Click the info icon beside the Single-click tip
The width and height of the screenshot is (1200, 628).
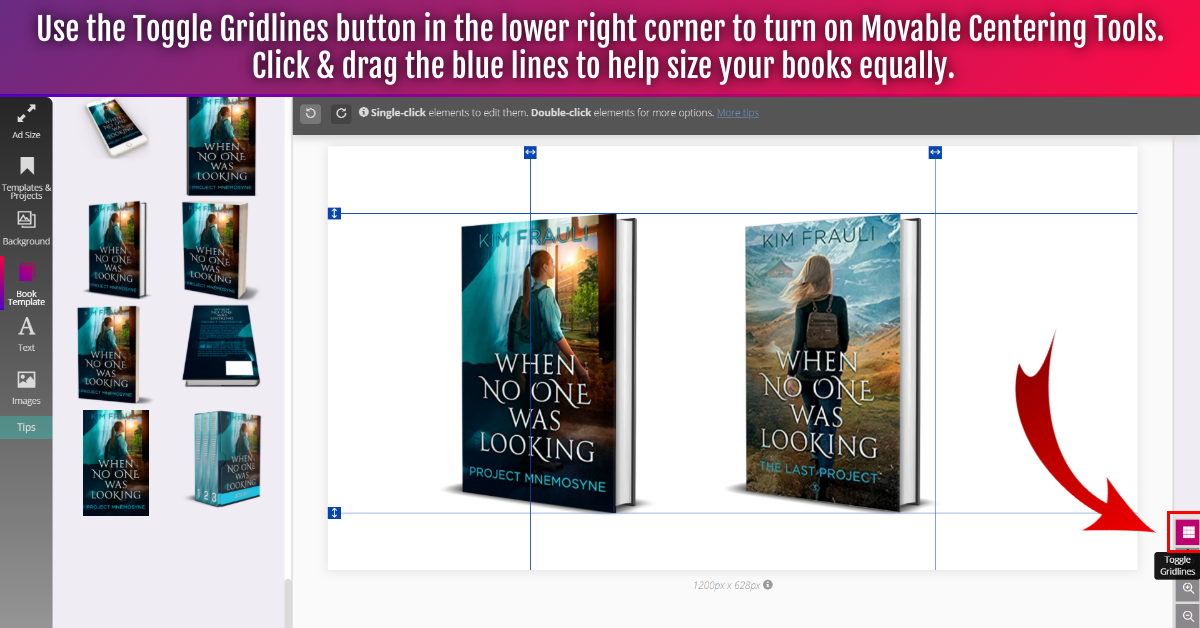[363, 113]
